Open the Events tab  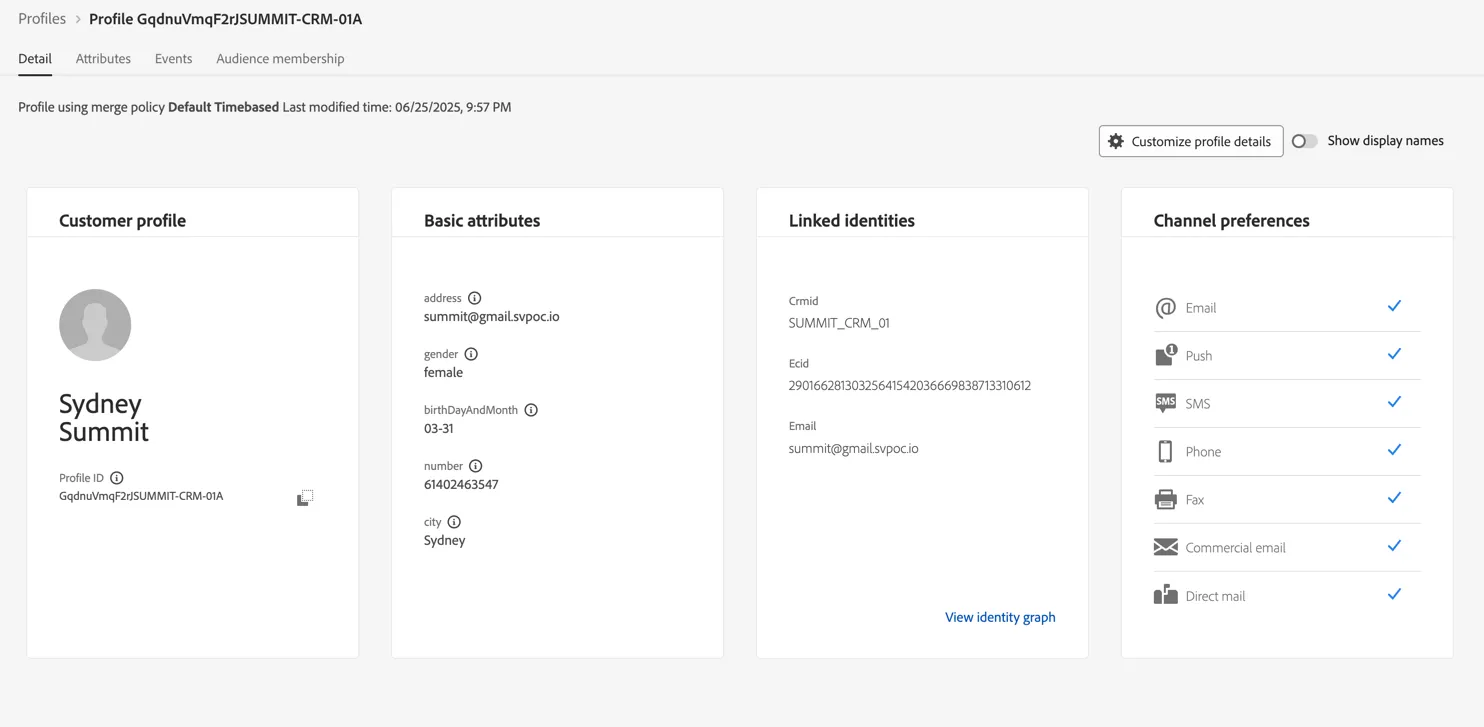click(173, 59)
